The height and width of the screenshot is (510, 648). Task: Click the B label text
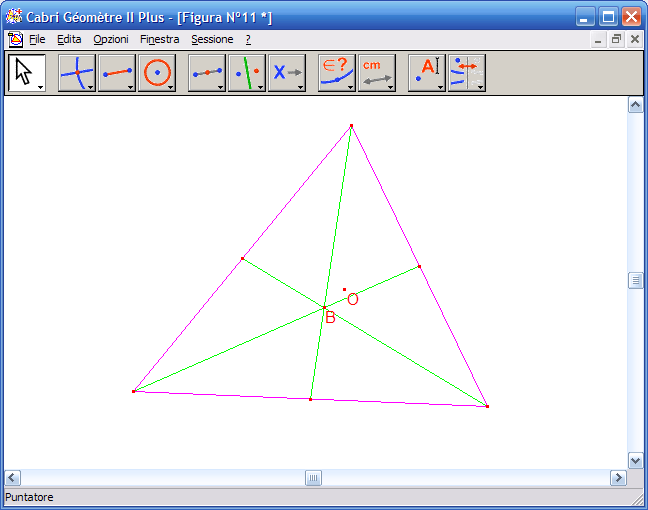pyautogui.click(x=330, y=317)
